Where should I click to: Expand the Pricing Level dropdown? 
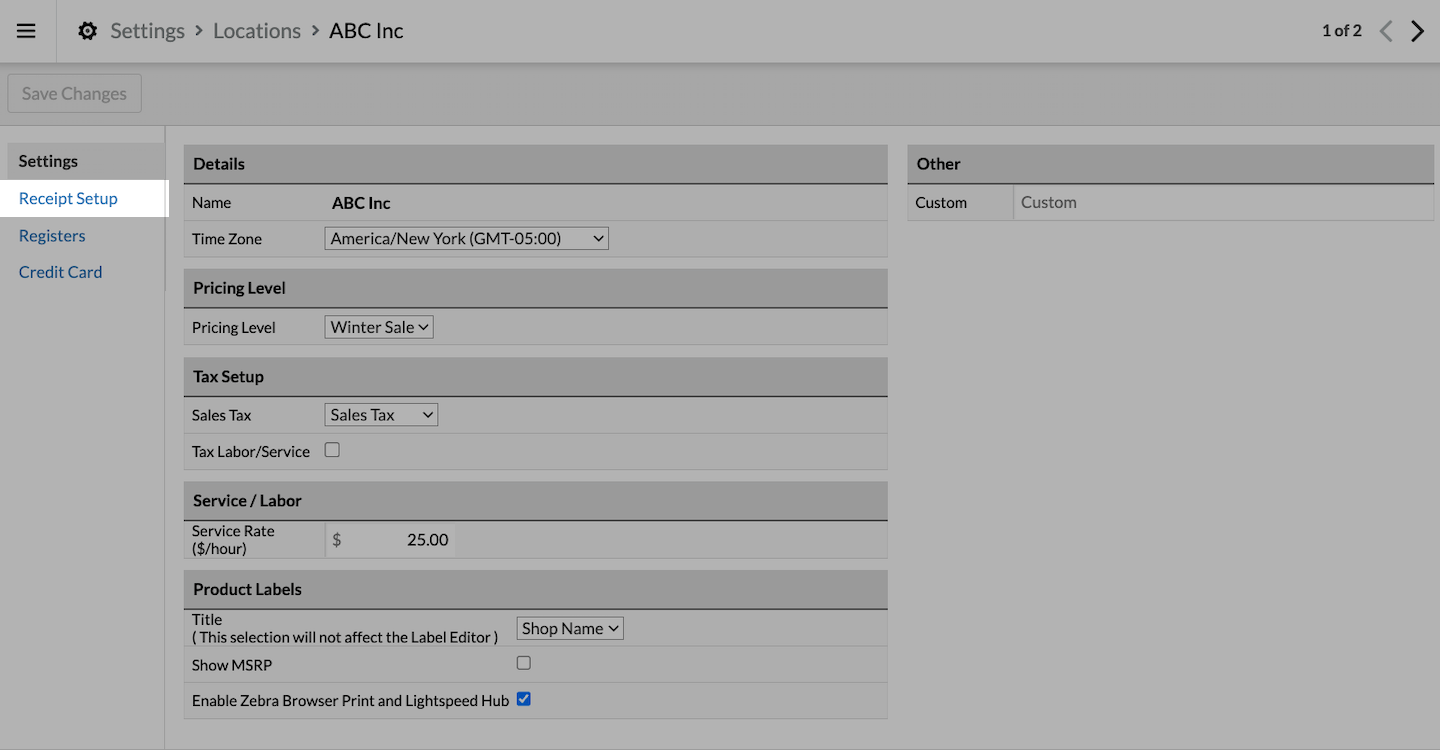[379, 327]
